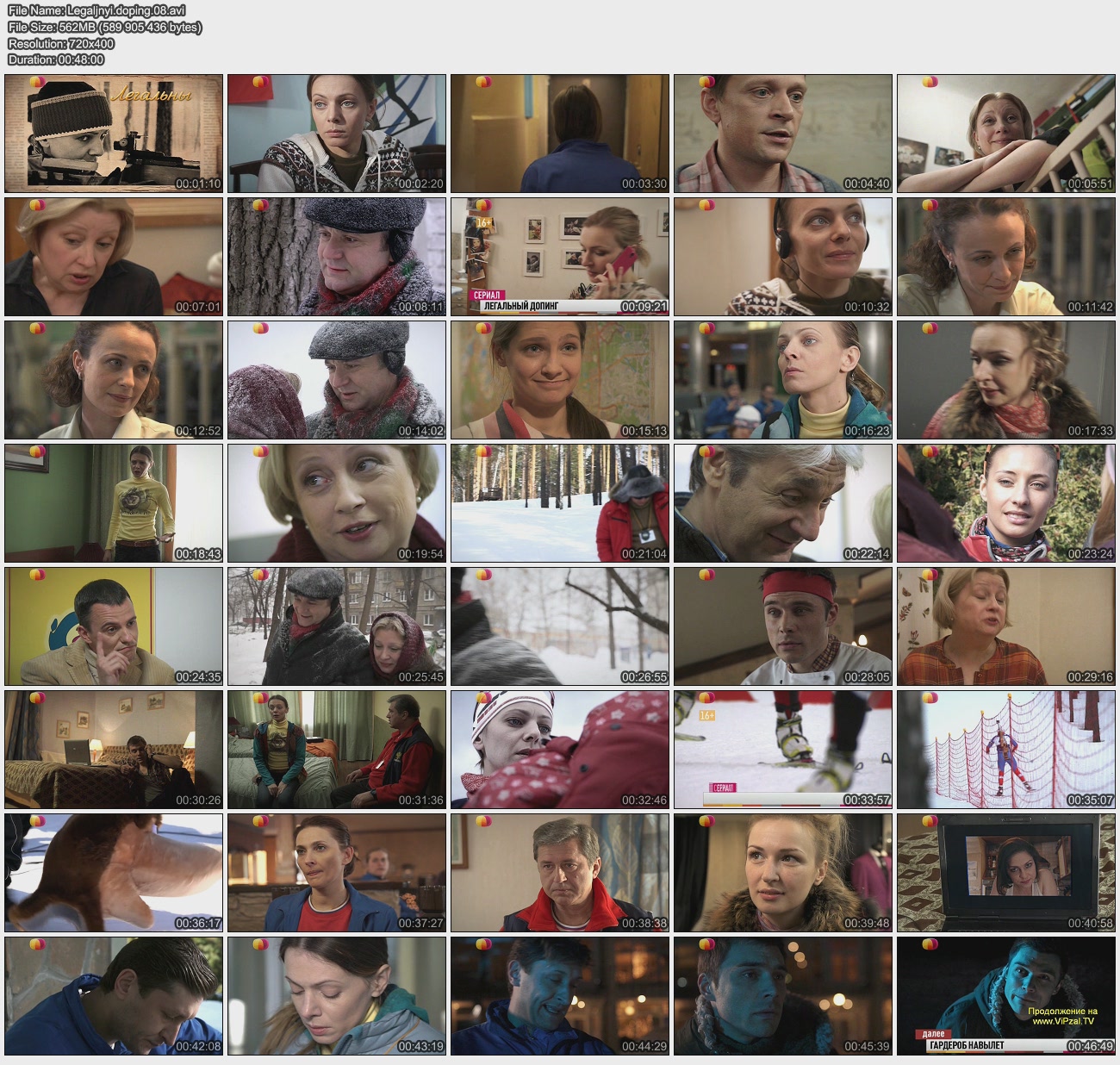
Task: Click the thumbnail at timestamp 00:01:10
Action: tap(114, 134)
